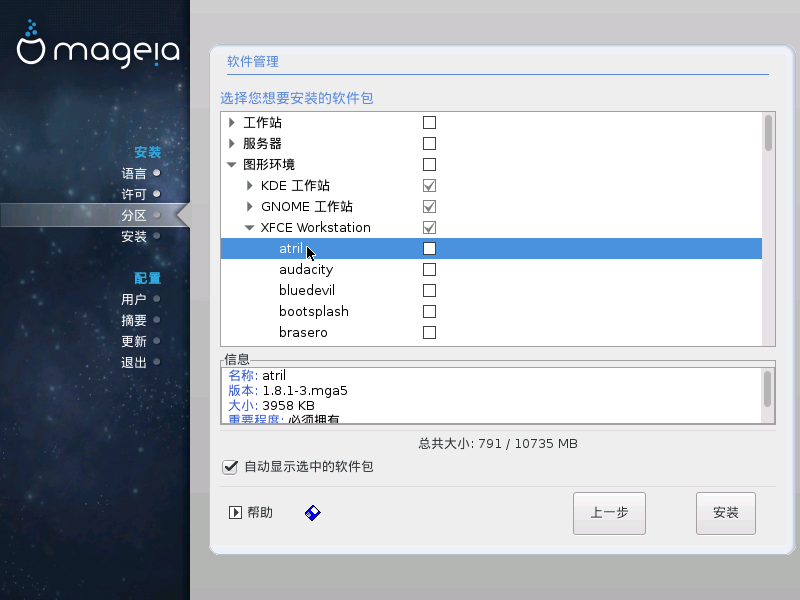
Task: Click the 大小: 3958 KB info line
Action: click(271, 406)
